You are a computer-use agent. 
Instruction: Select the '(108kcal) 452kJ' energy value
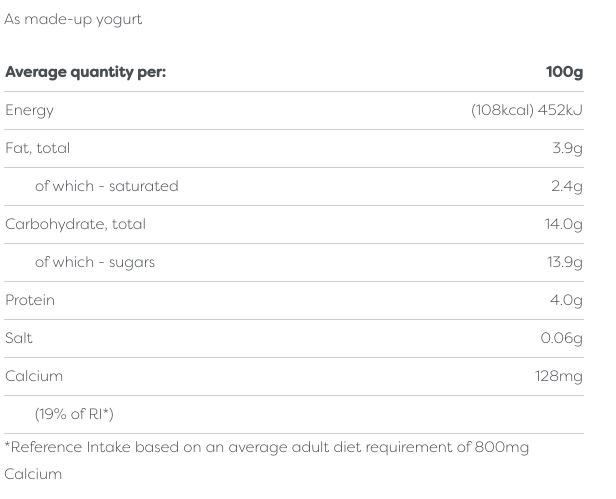point(526,110)
